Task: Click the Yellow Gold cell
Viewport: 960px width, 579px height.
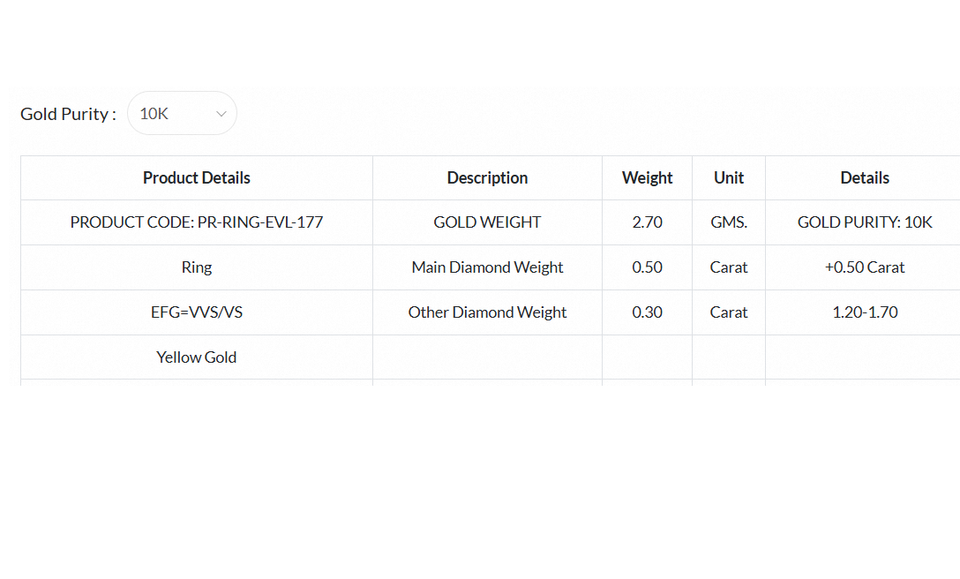Action: (196, 357)
